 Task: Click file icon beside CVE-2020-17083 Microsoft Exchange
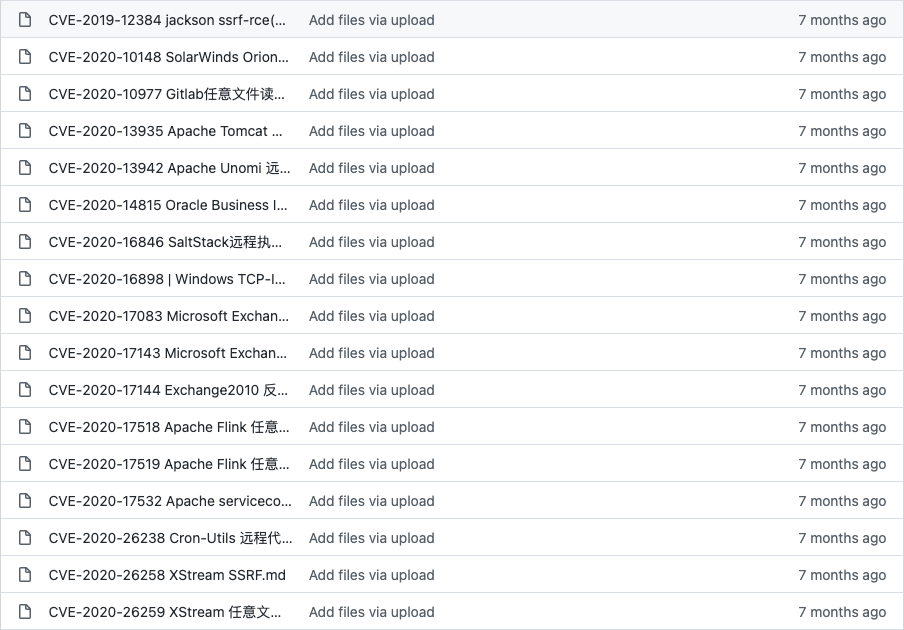tap(25, 316)
